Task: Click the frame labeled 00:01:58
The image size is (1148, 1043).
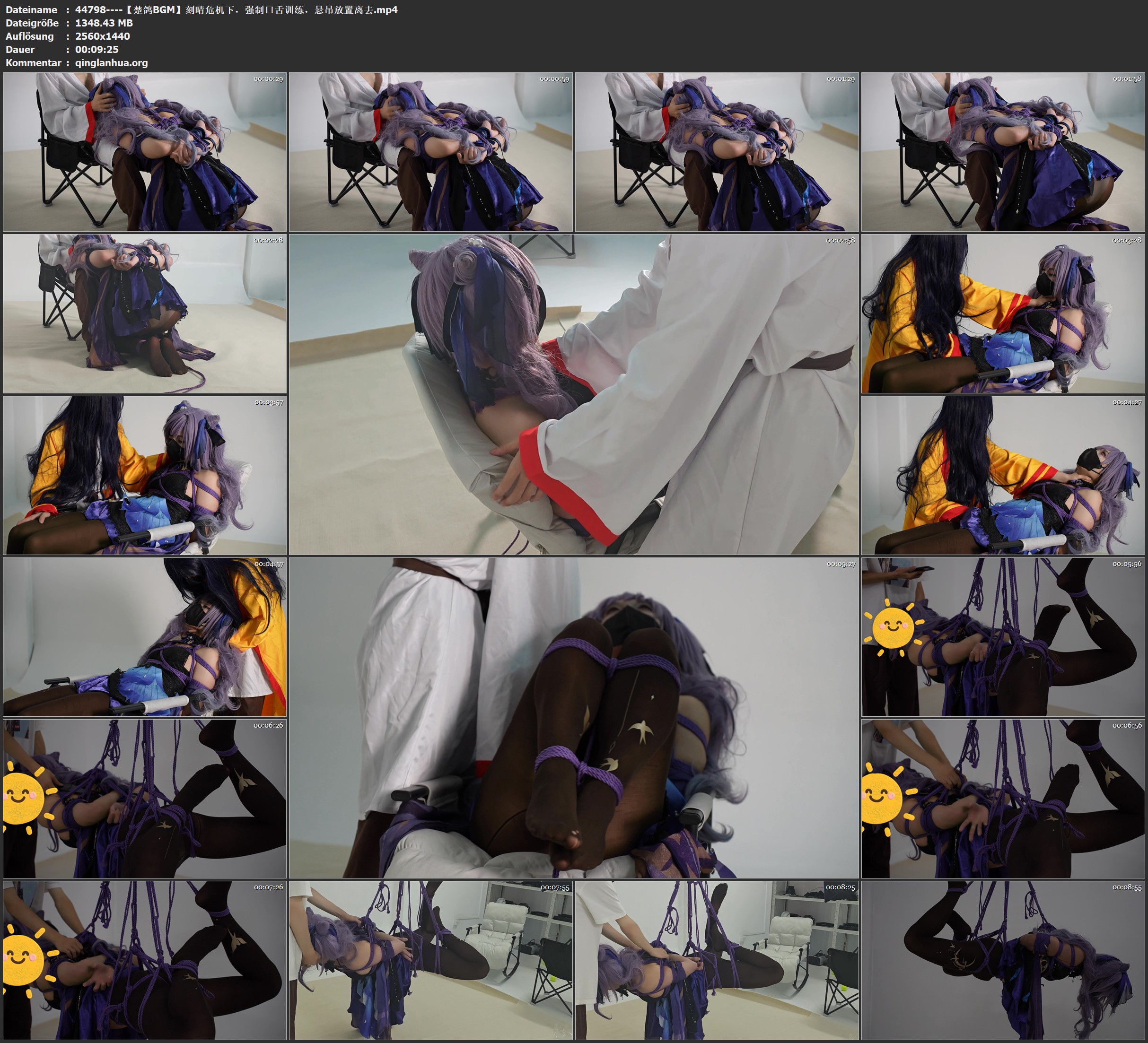Action: (1003, 151)
